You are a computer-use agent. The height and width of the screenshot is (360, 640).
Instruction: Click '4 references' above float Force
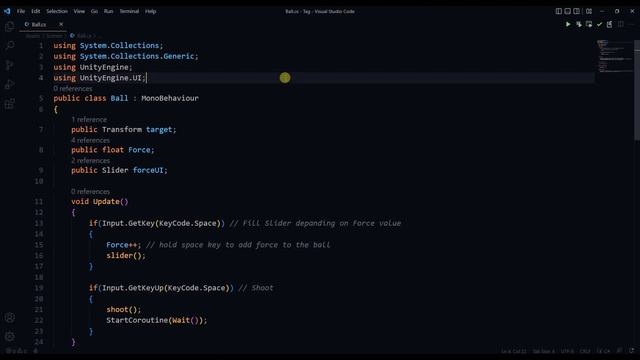click(90, 140)
